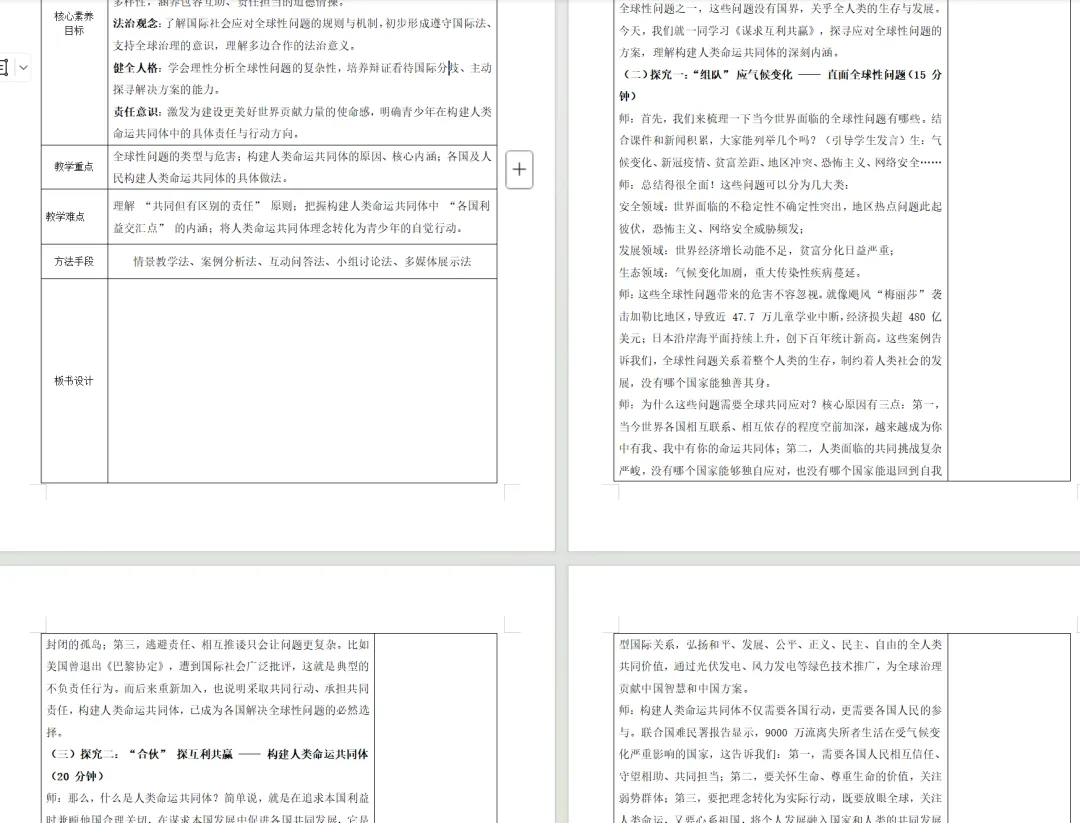Screen dimensions: 1080x823
Task: Click the plus button beside the table
Action: tap(519, 169)
